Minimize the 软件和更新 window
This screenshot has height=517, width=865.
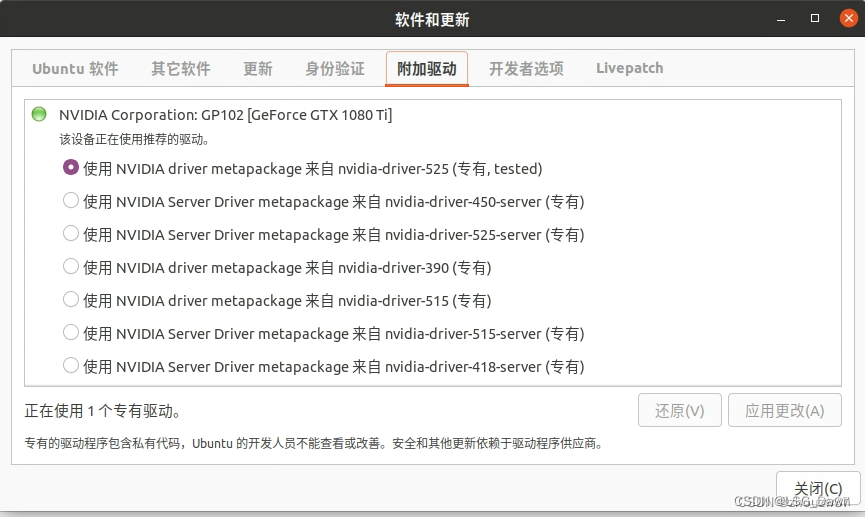click(781, 19)
